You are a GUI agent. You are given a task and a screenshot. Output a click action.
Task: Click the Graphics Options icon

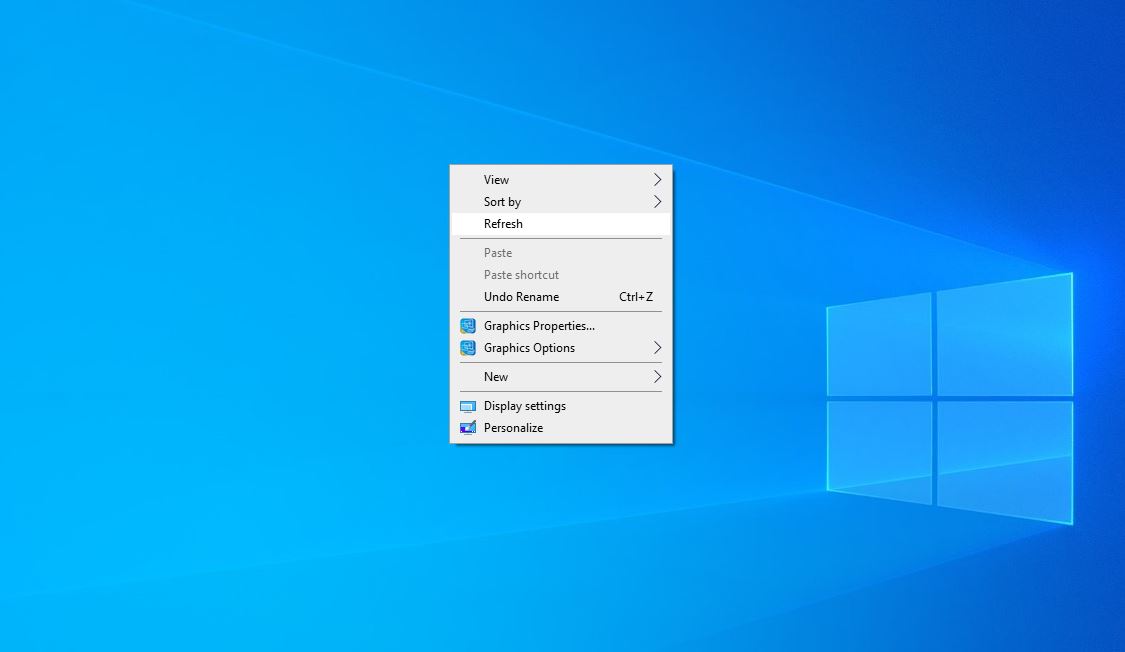tap(468, 348)
